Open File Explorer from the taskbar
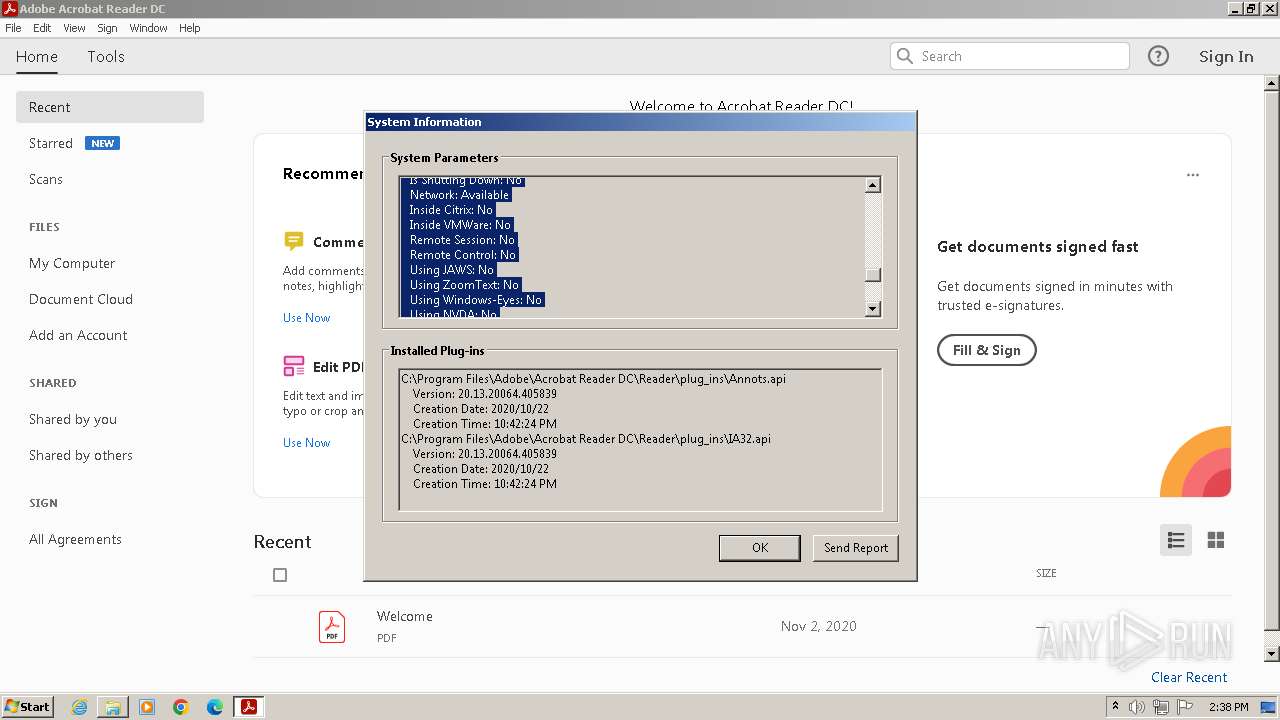Screen dimensions: 1280x720 tap(113, 707)
